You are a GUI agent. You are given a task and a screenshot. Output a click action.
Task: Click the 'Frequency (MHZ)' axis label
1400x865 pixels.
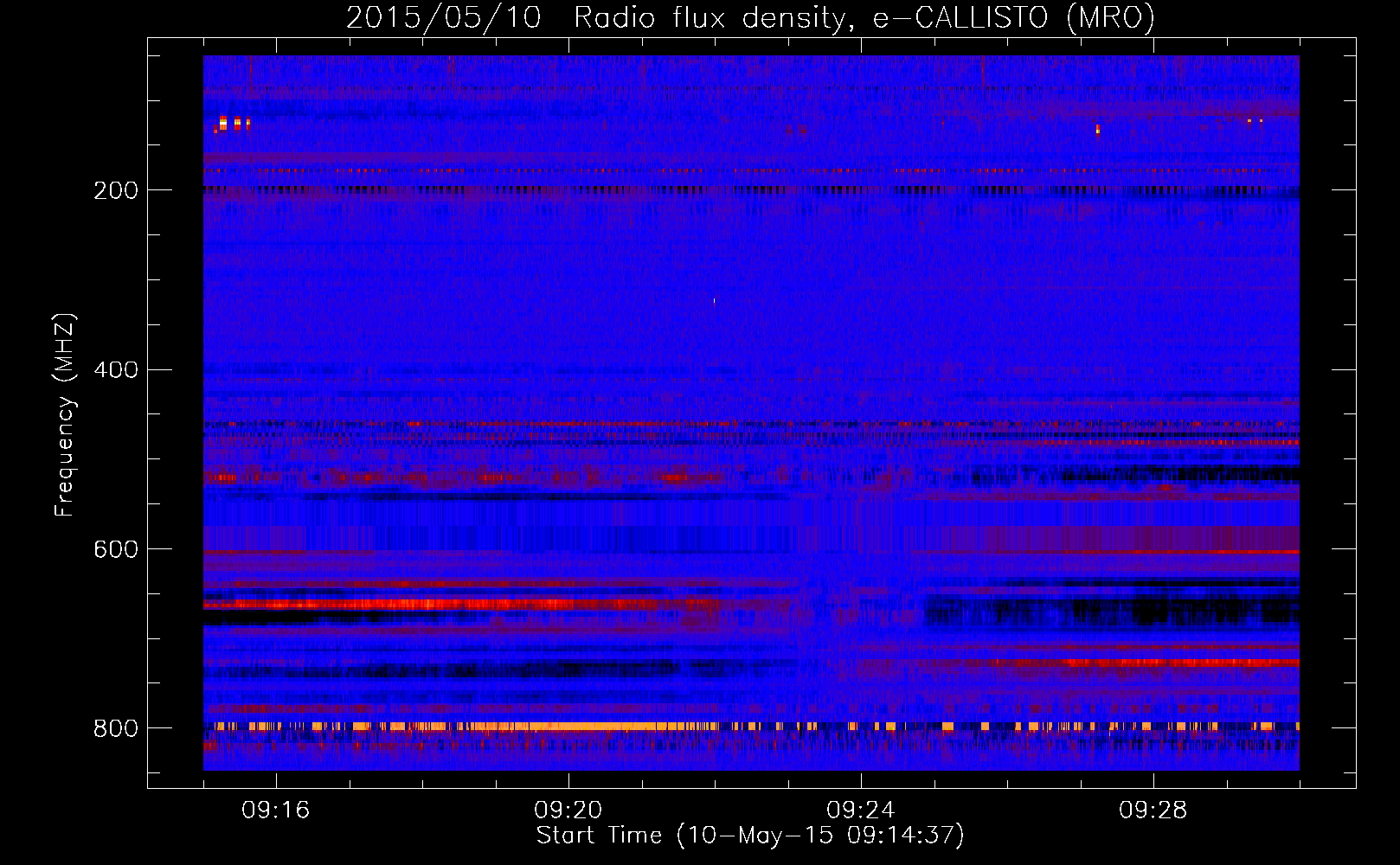(x=65, y=415)
